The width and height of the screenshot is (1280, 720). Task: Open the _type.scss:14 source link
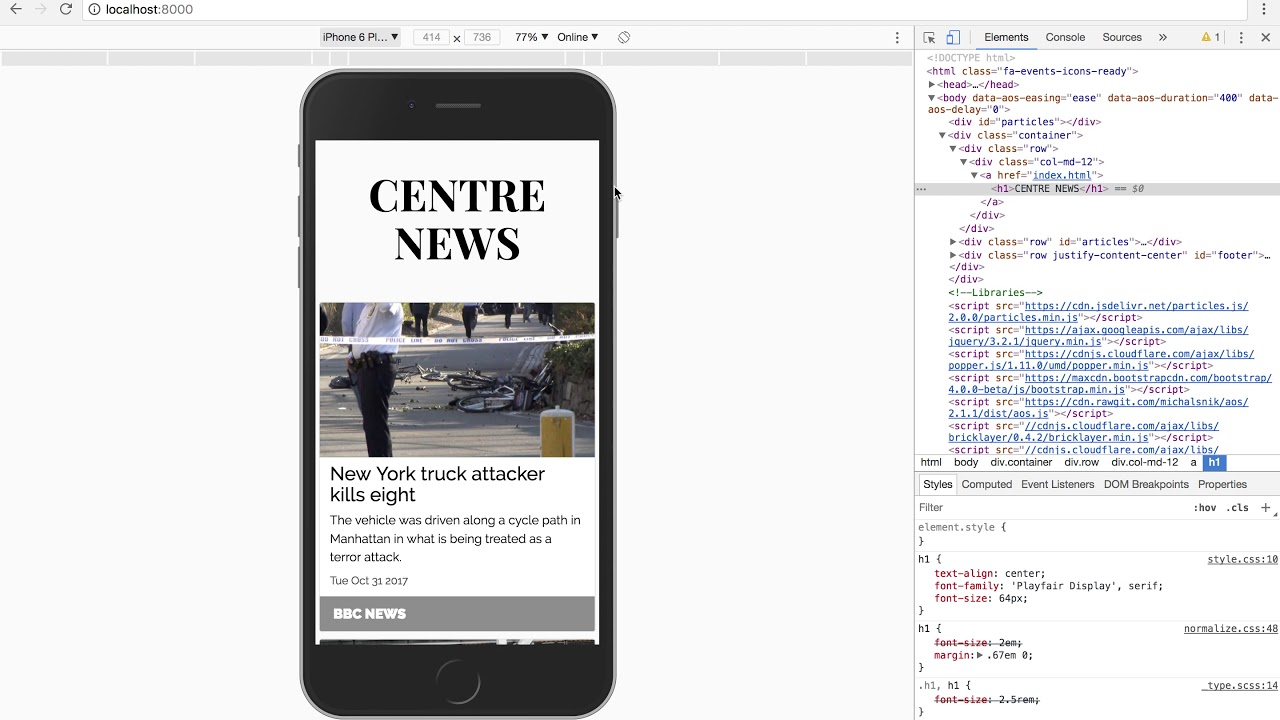pos(1240,686)
